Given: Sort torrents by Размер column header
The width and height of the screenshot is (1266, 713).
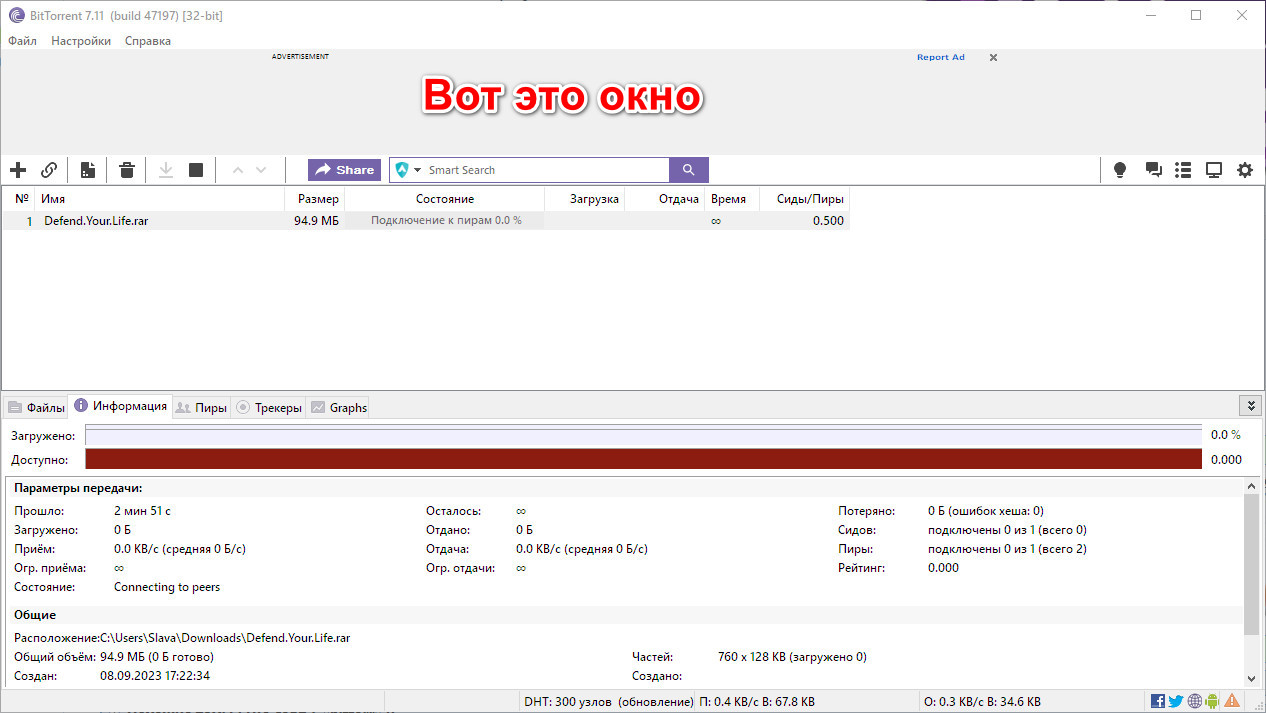Looking at the screenshot, I should click(x=315, y=199).
